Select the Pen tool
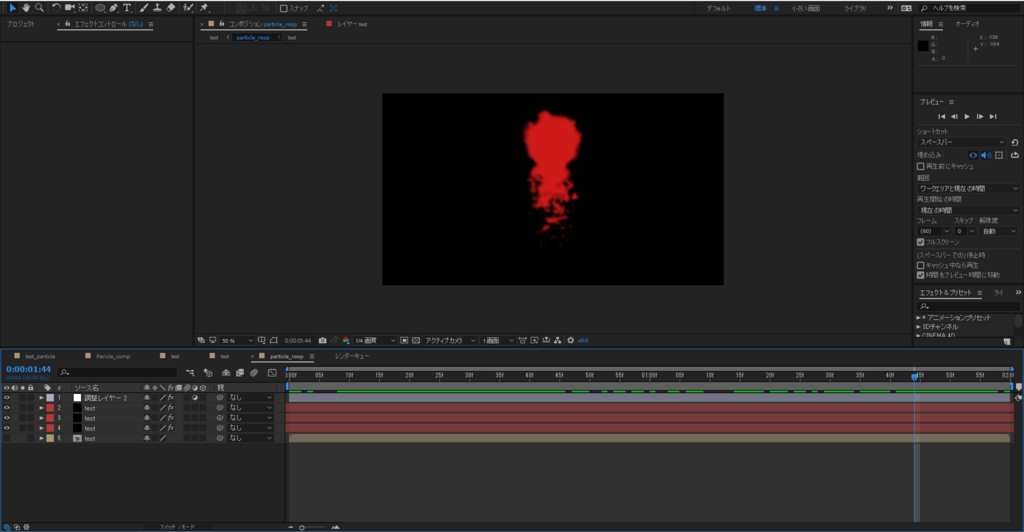 tap(114, 8)
